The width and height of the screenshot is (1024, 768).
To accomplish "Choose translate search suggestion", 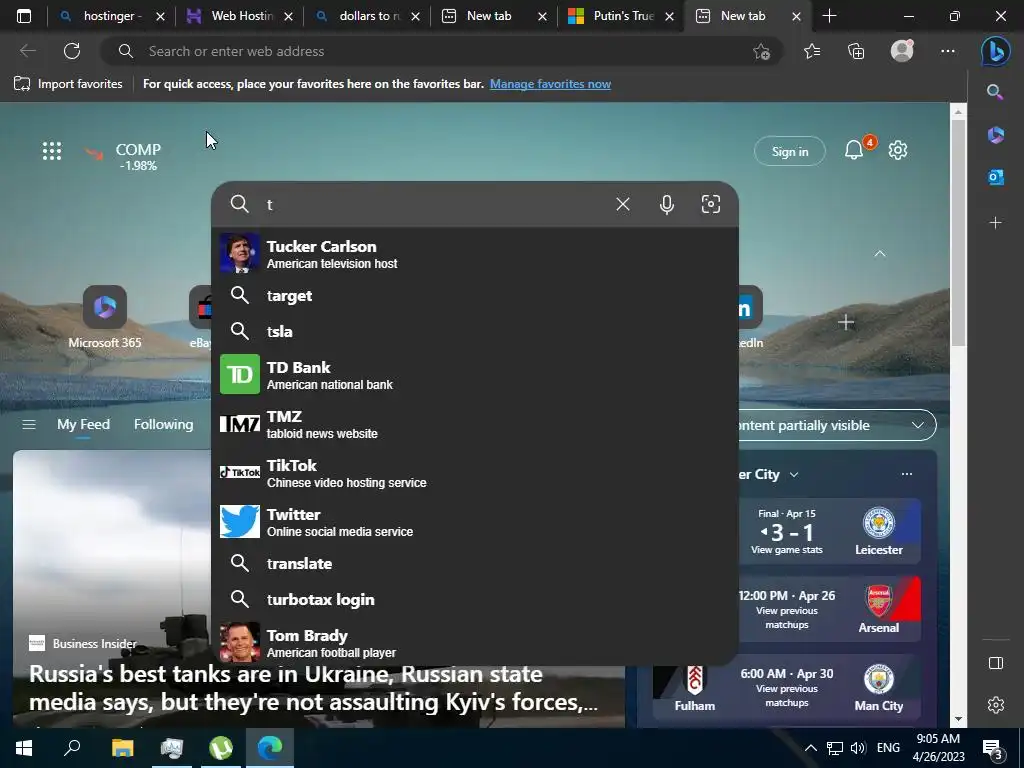I will (x=475, y=564).
